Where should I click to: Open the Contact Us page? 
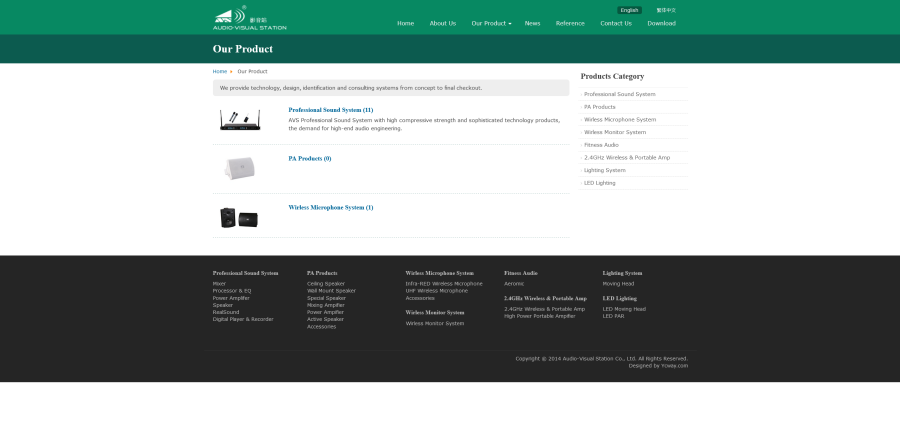coord(615,23)
